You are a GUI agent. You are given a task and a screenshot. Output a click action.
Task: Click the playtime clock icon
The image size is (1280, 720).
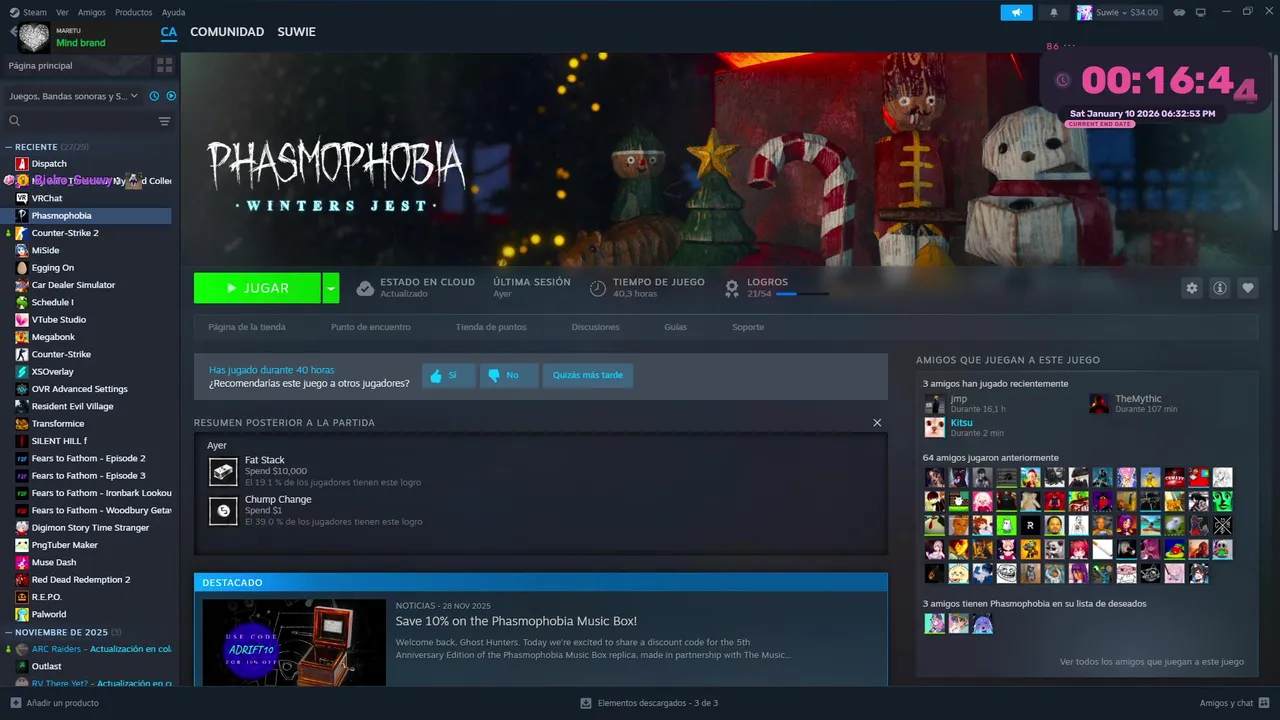[597, 288]
